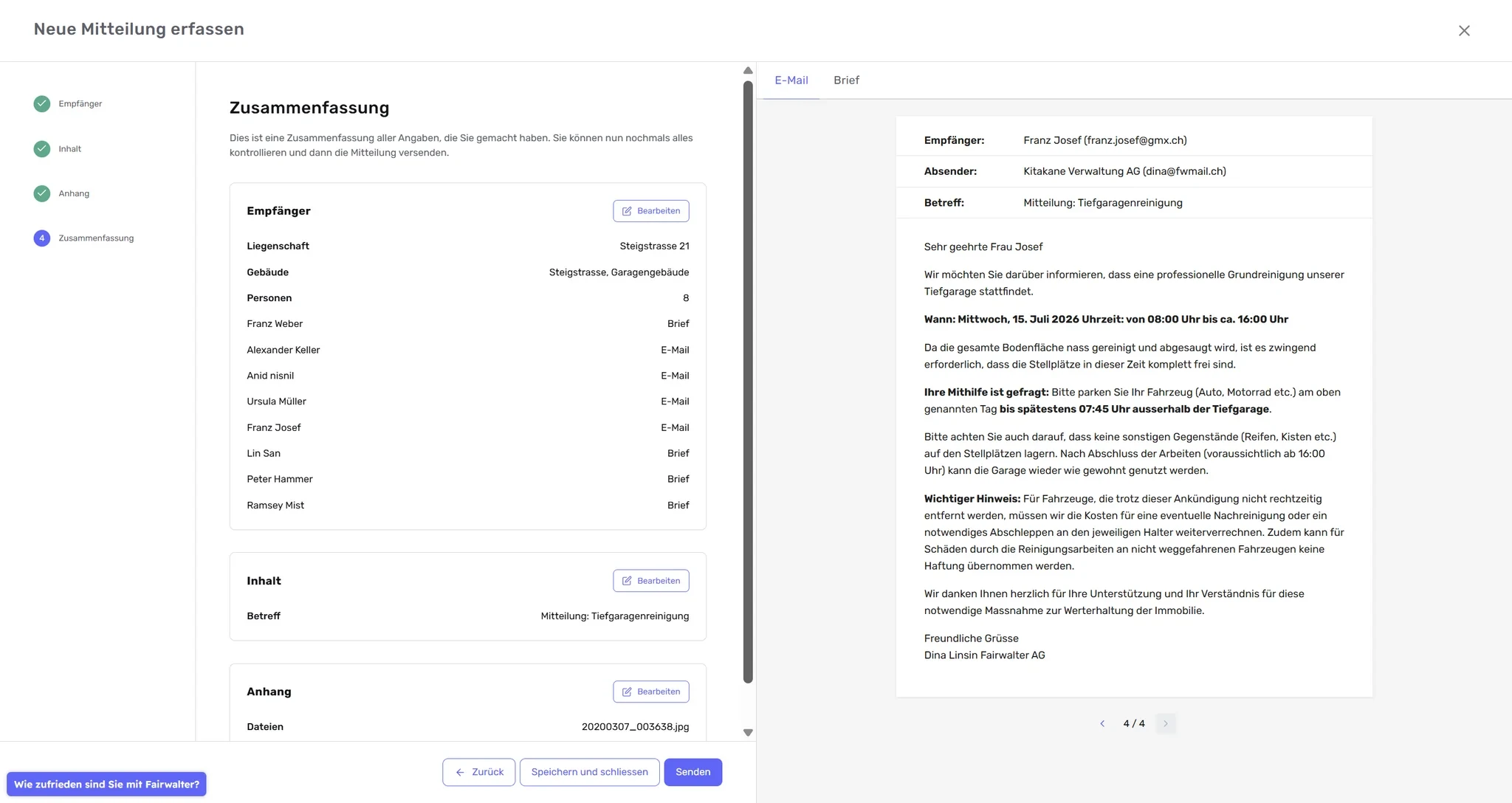Click Steigstrasse, Garagengebäude value
This screenshot has height=803, width=1512.
[x=619, y=272]
